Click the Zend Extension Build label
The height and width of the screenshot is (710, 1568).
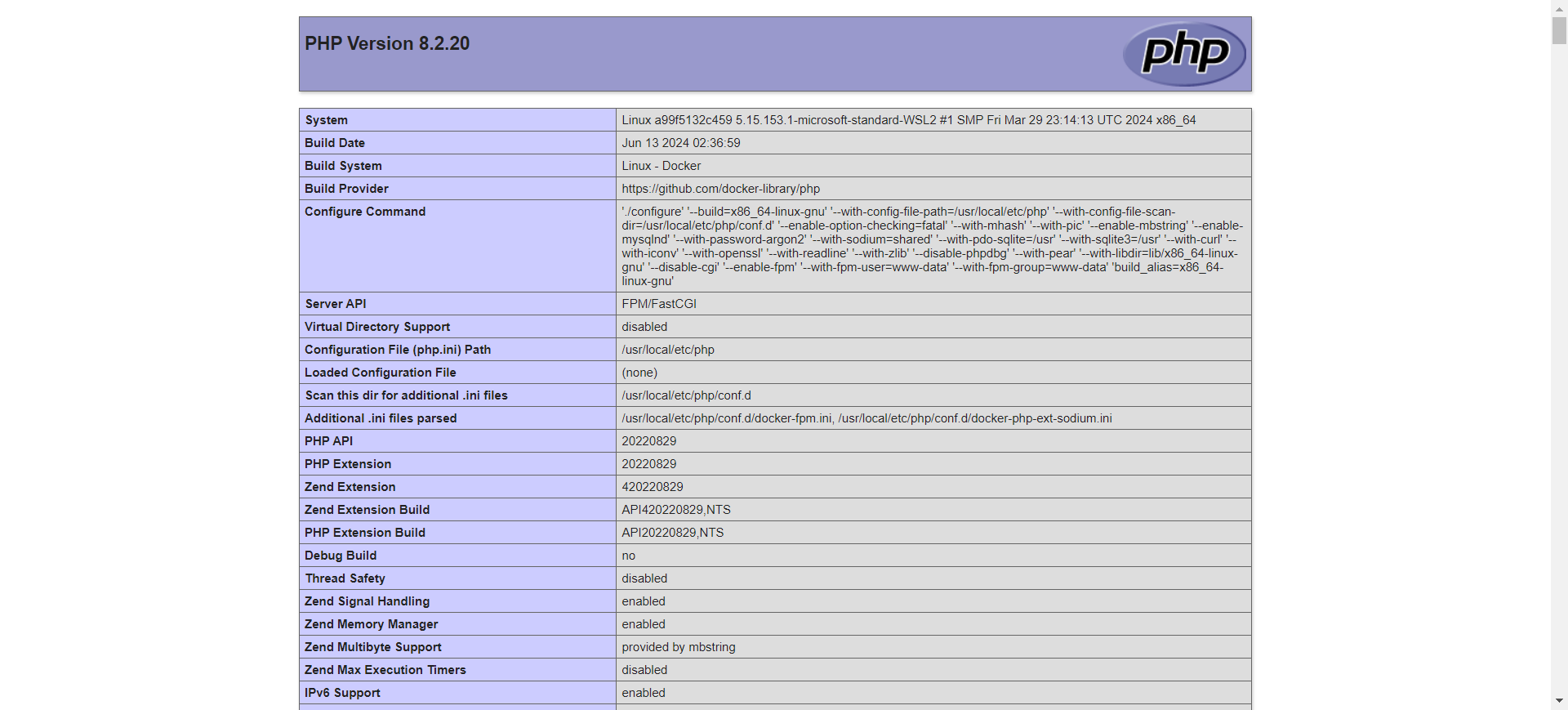tap(367, 510)
